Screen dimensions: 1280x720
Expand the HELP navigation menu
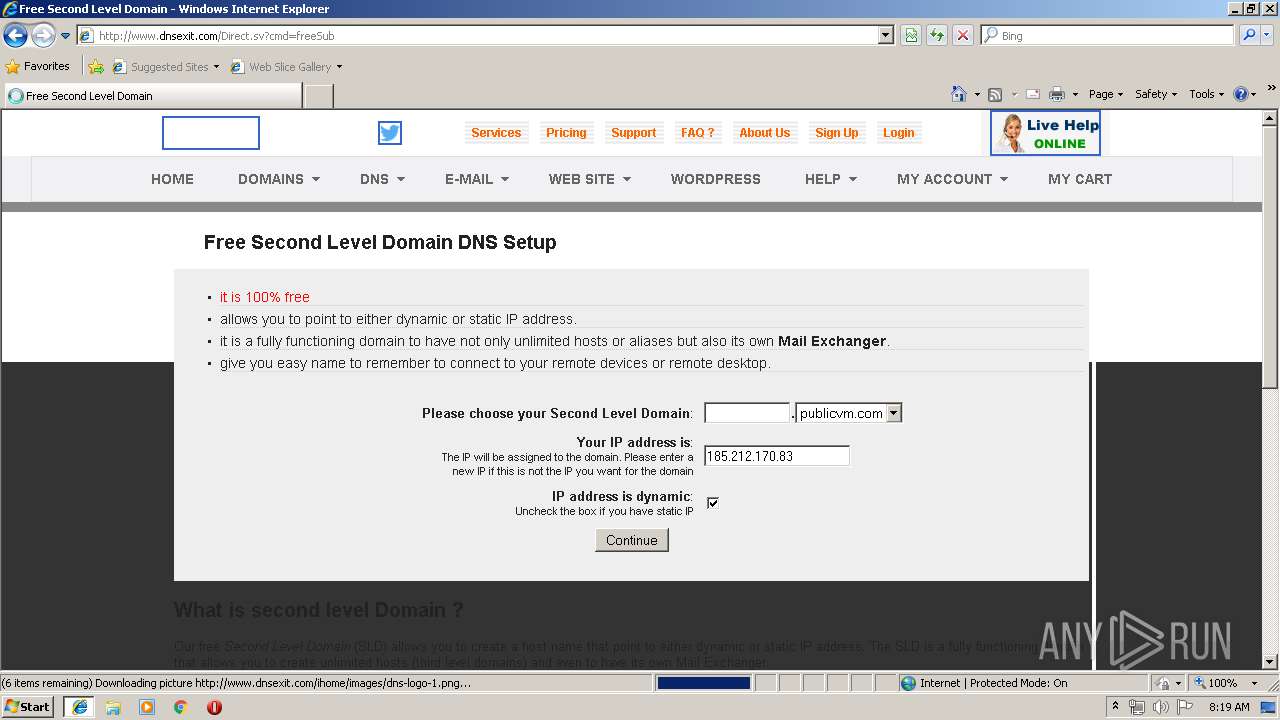[x=831, y=179]
